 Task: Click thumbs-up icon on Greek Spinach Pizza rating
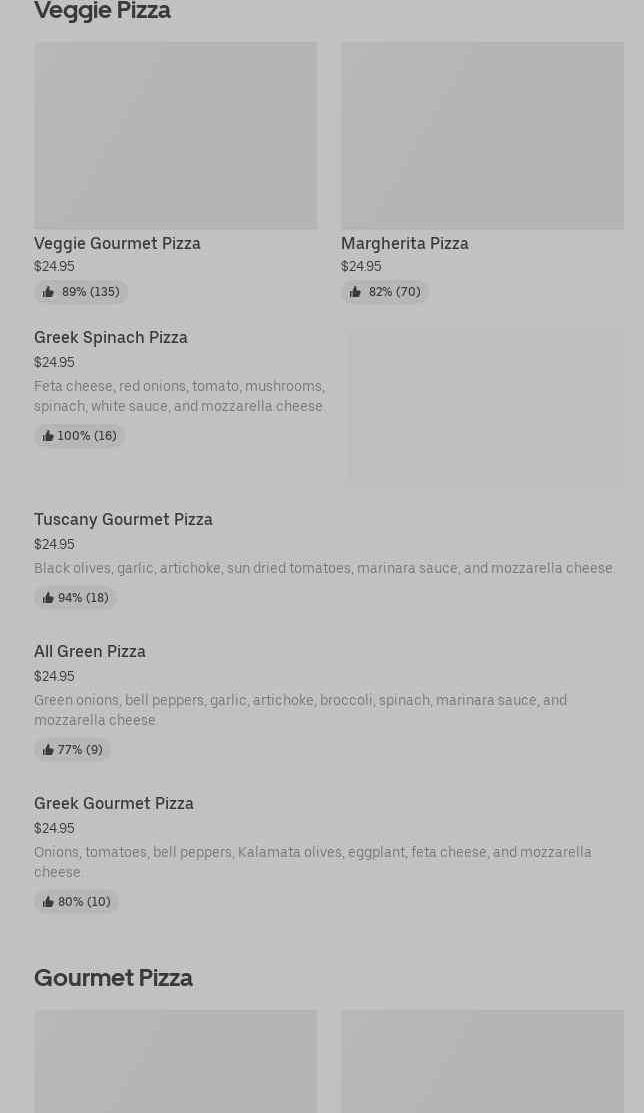click(48, 436)
